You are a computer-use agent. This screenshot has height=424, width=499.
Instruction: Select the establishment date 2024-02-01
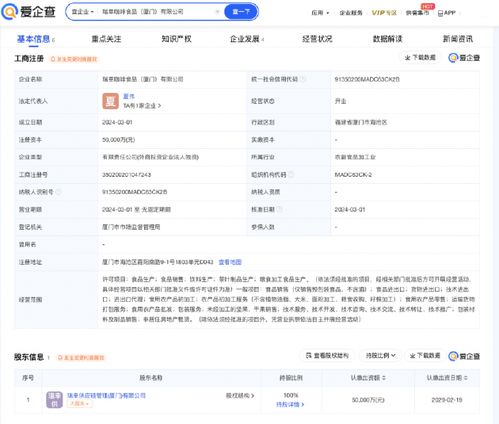[117, 122]
